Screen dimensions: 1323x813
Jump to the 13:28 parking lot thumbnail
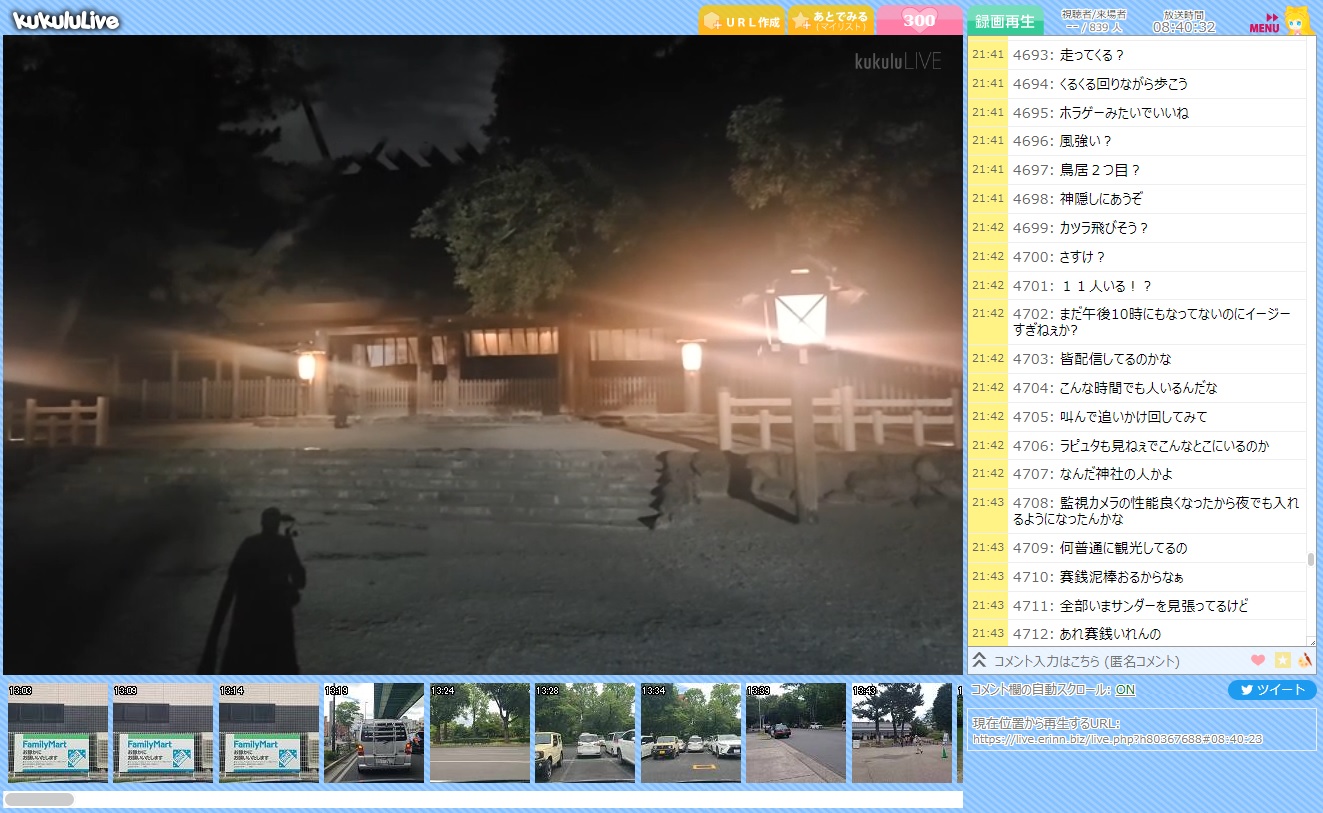click(584, 732)
